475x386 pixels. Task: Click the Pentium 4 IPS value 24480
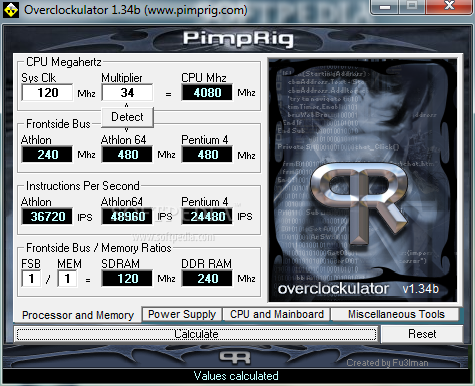pyautogui.click(x=207, y=216)
